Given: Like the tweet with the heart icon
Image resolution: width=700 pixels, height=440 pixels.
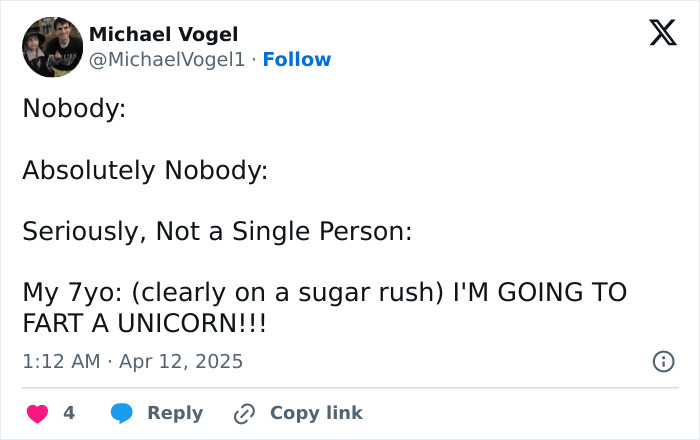Looking at the screenshot, I should [36, 413].
